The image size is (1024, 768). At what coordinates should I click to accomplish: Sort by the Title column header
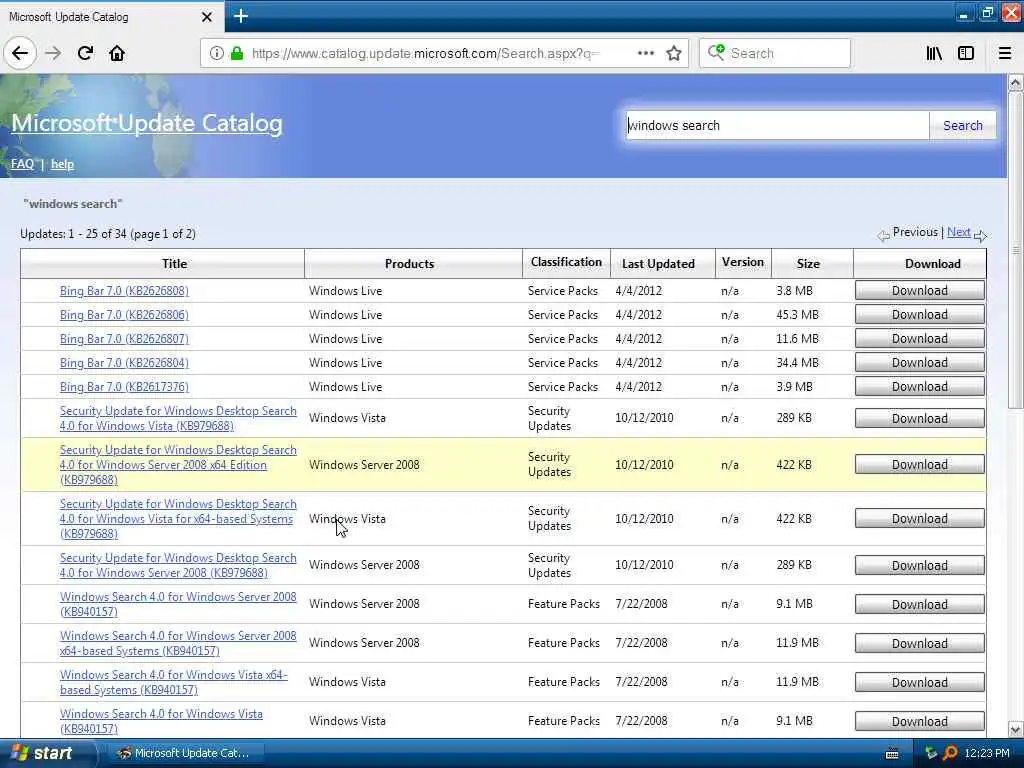(x=174, y=264)
